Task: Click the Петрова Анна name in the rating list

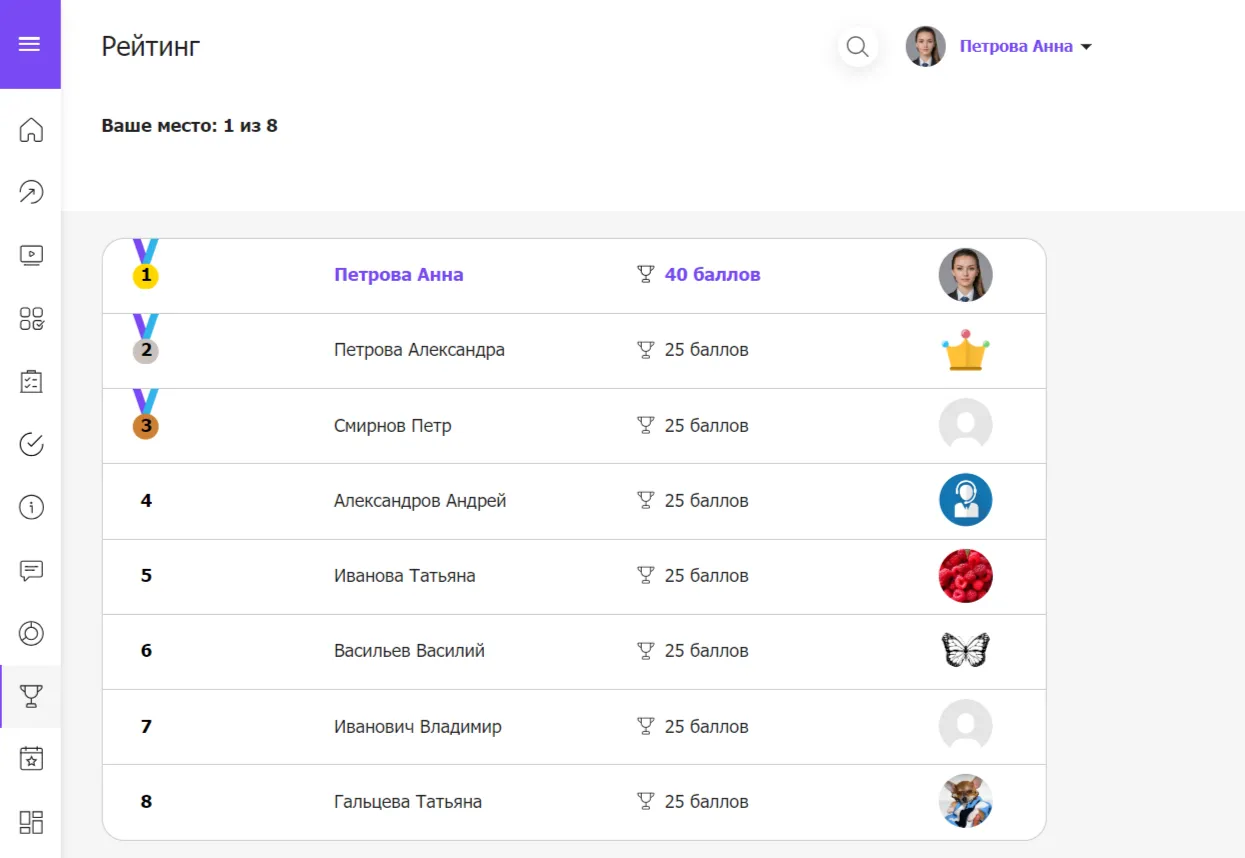Action: [398, 275]
